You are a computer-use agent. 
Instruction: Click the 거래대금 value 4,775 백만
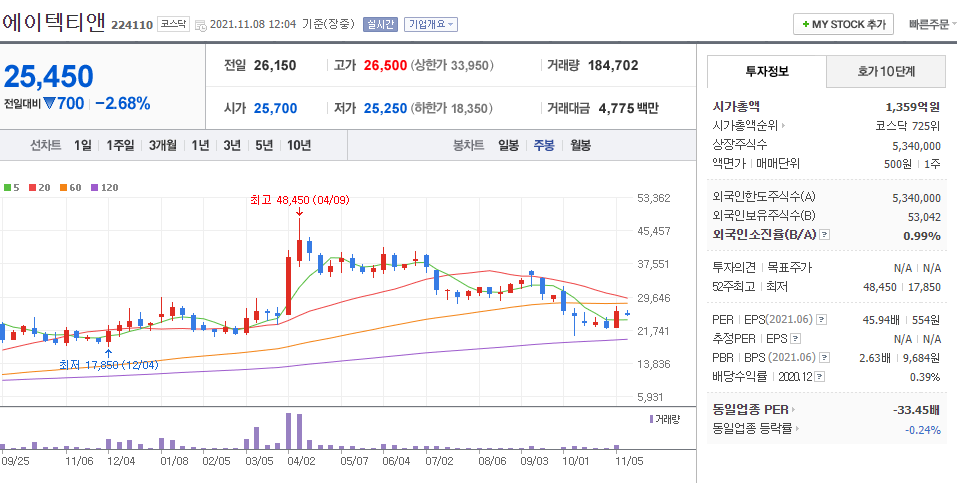(627, 108)
